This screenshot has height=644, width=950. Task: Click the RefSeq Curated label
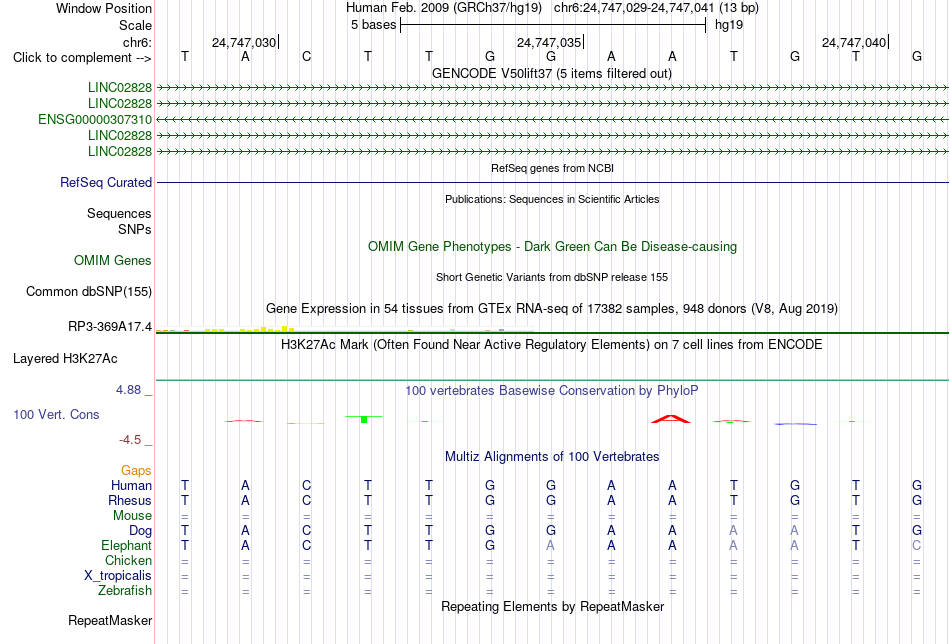[x=106, y=182]
